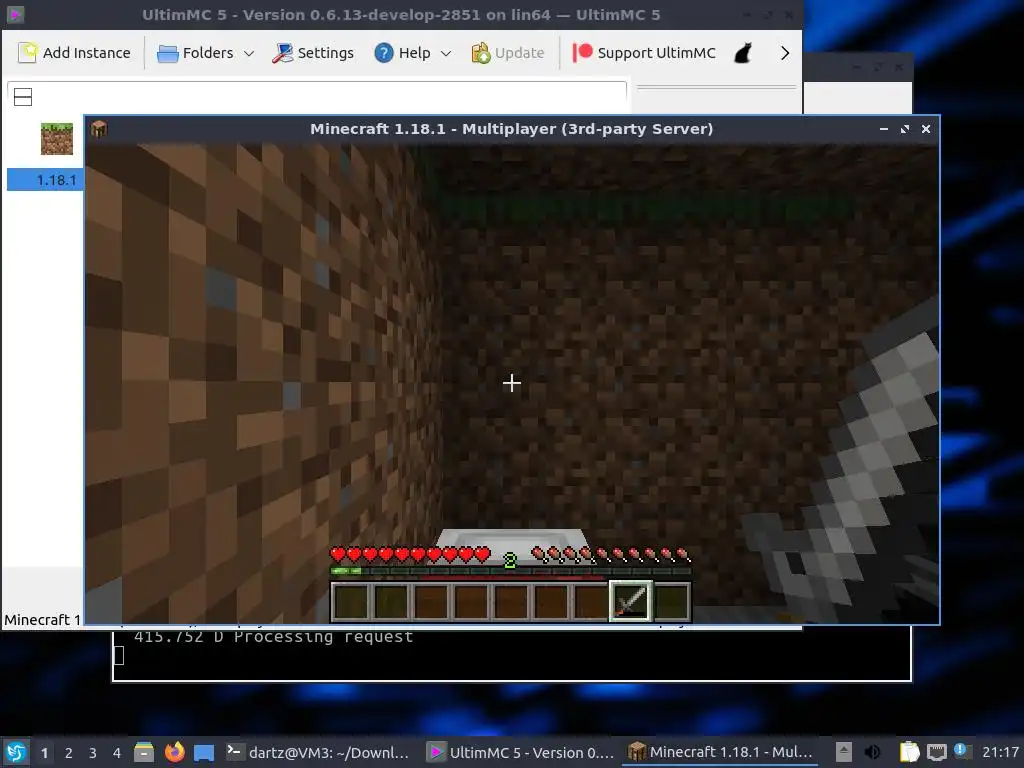1024x768 pixels.
Task: Click the clipboard manager tray icon
Action: (909, 752)
